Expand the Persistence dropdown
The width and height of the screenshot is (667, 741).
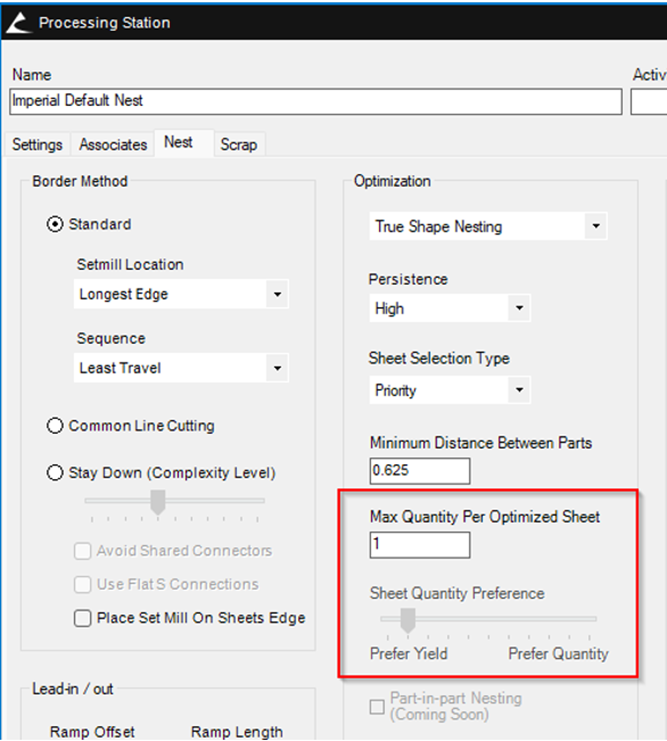pyautogui.click(x=448, y=309)
